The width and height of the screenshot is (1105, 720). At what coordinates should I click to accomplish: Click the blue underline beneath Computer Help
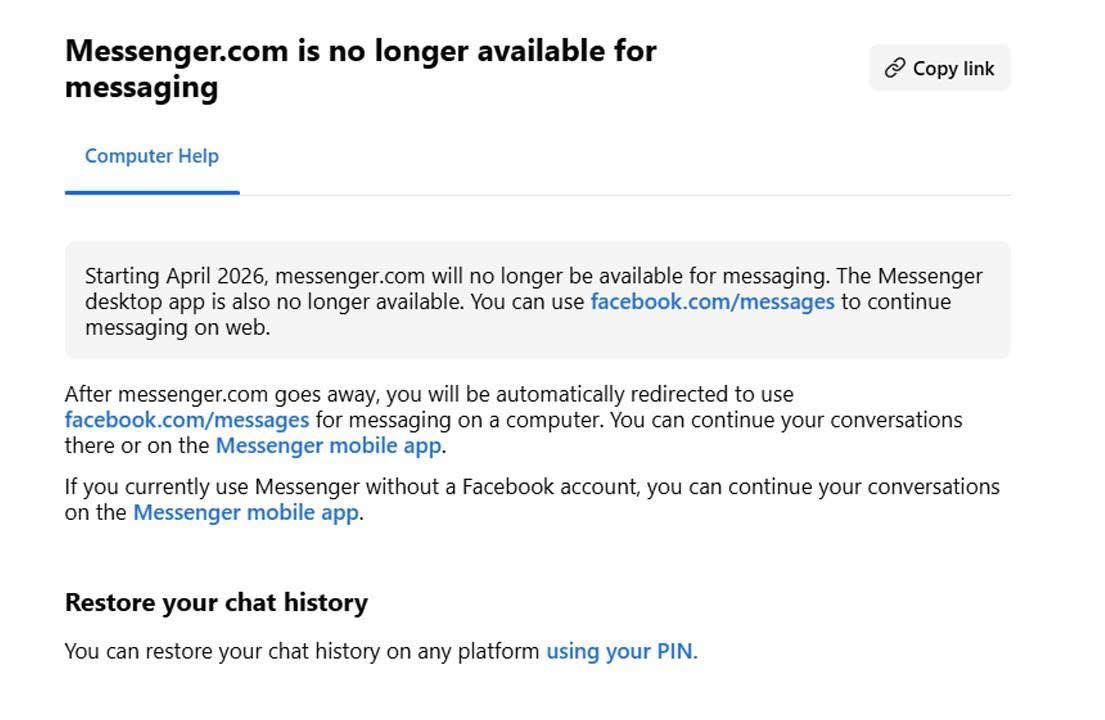point(152,192)
